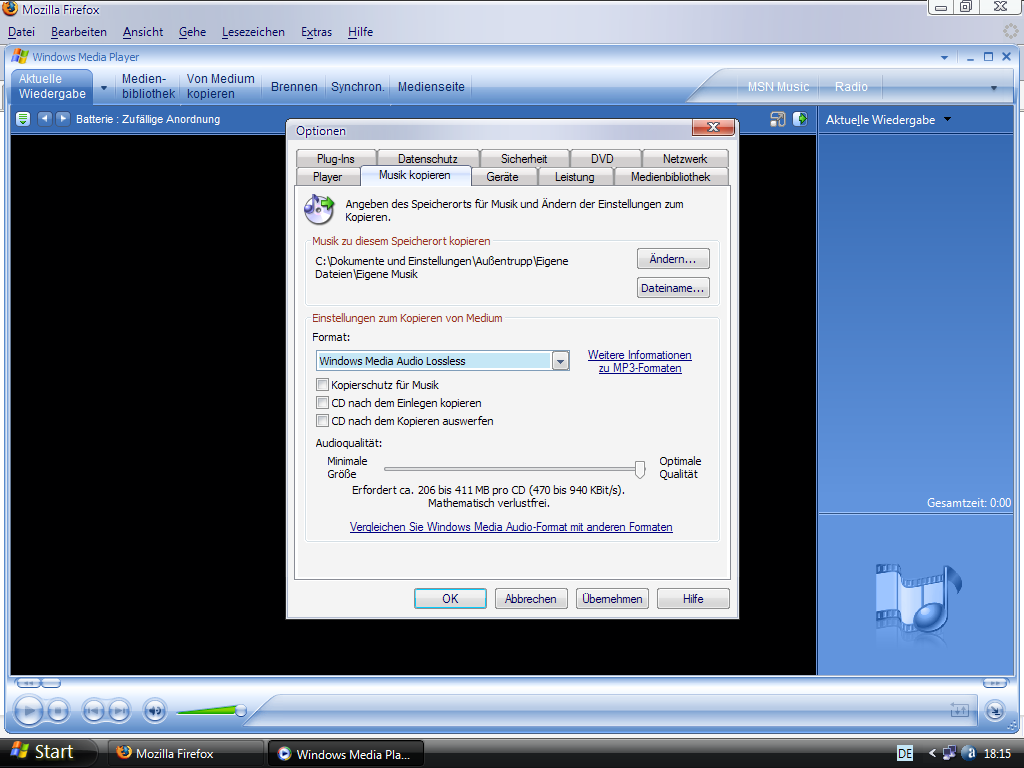Go to previous visualization with left arrow
The width and height of the screenshot is (1024, 768).
click(44, 119)
